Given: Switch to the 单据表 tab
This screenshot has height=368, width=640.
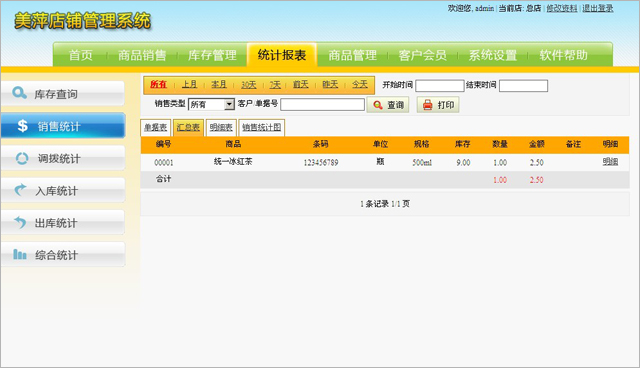Looking at the screenshot, I should click(156, 127).
